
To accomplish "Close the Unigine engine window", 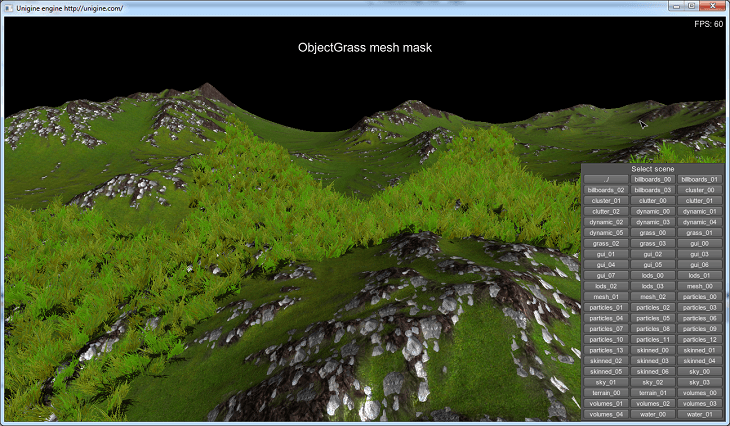I will coord(712,6).
